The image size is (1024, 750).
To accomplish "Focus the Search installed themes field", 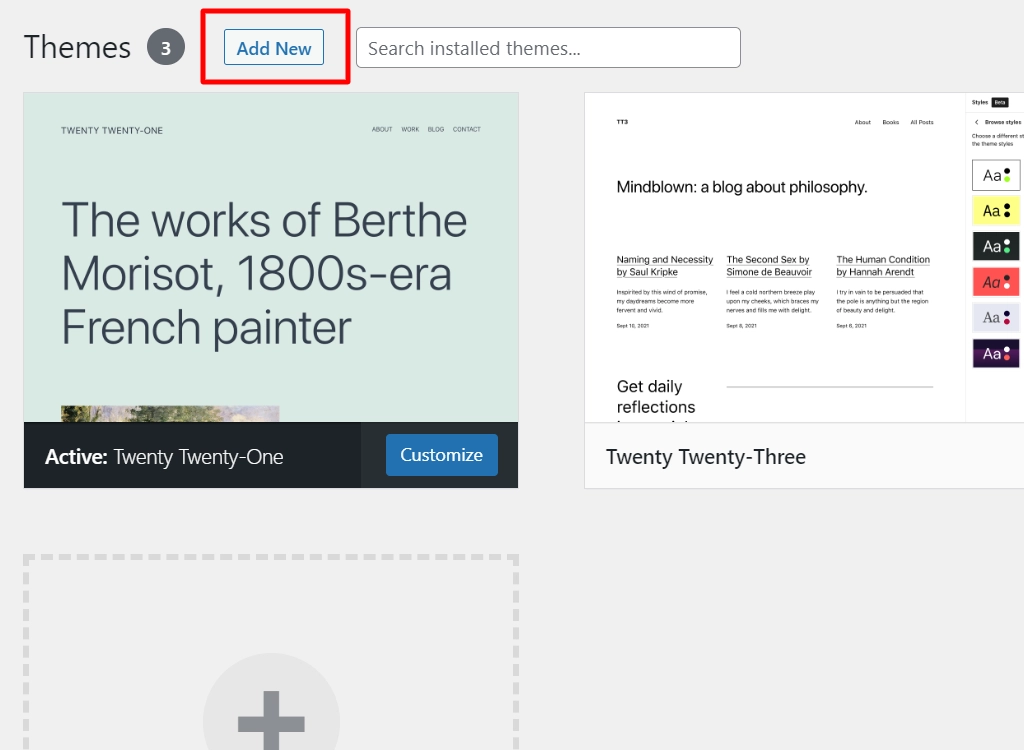I will point(548,48).
